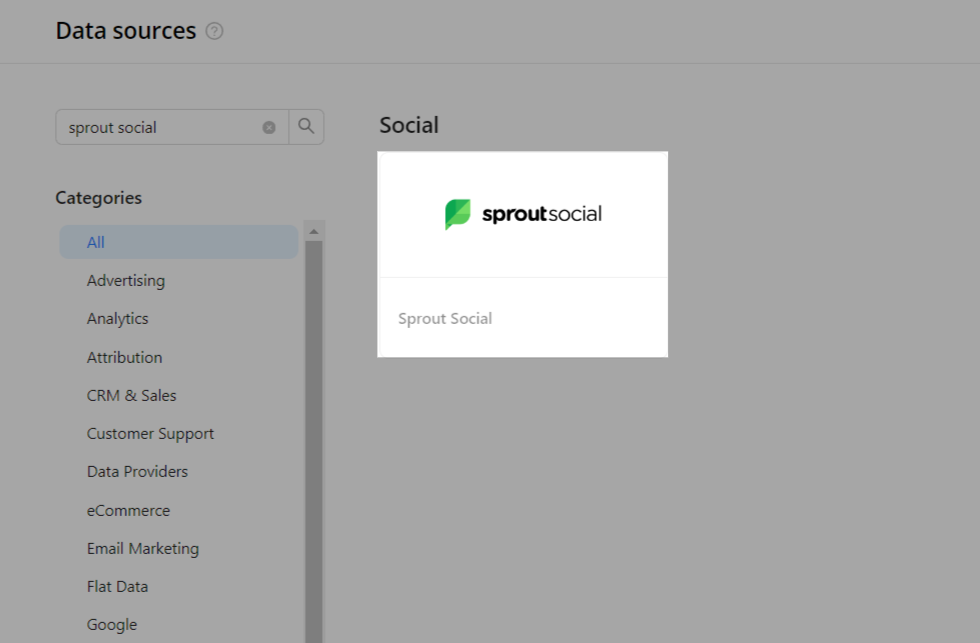The height and width of the screenshot is (643, 980).
Task: Clear the search field text
Action: (x=269, y=127)
